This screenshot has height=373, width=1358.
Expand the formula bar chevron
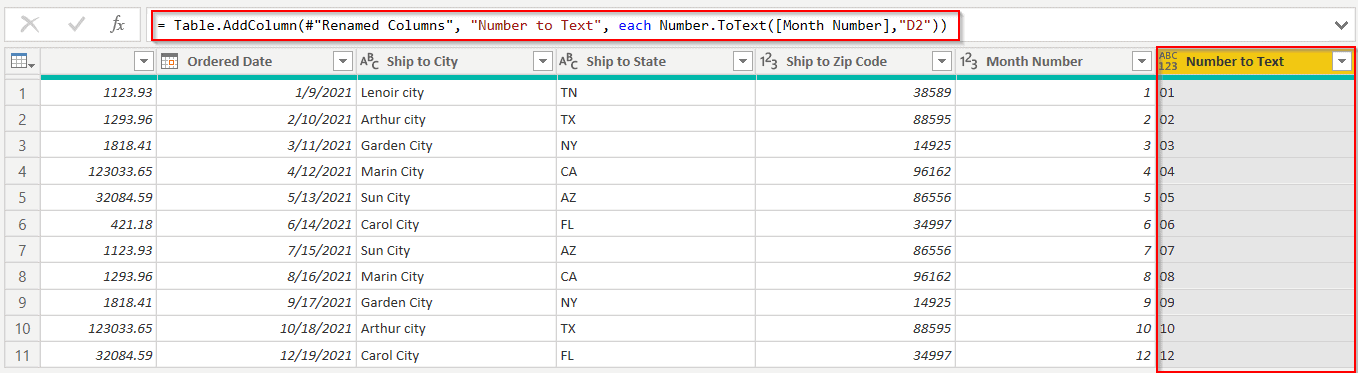(1341, 25)
